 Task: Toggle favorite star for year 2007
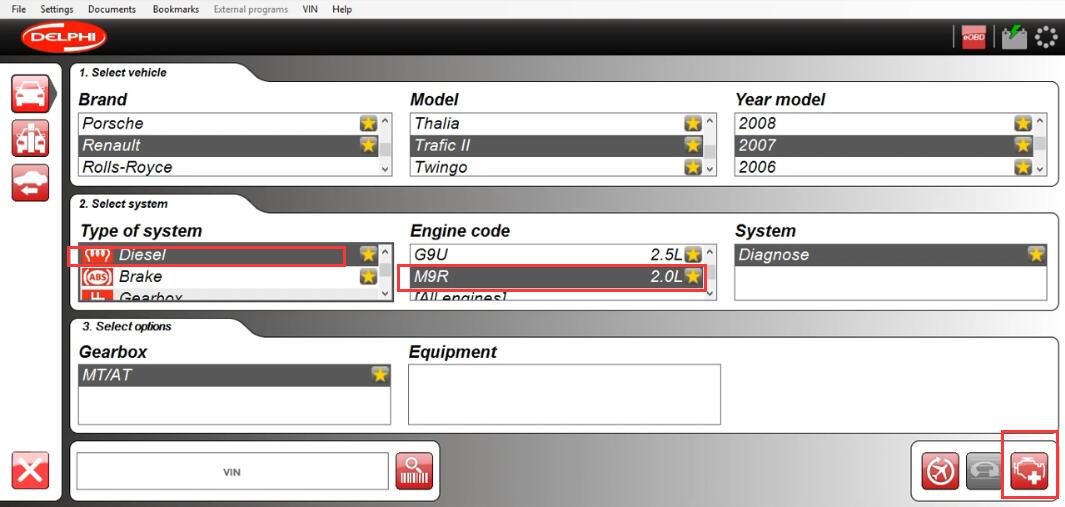pos(1023,145)
